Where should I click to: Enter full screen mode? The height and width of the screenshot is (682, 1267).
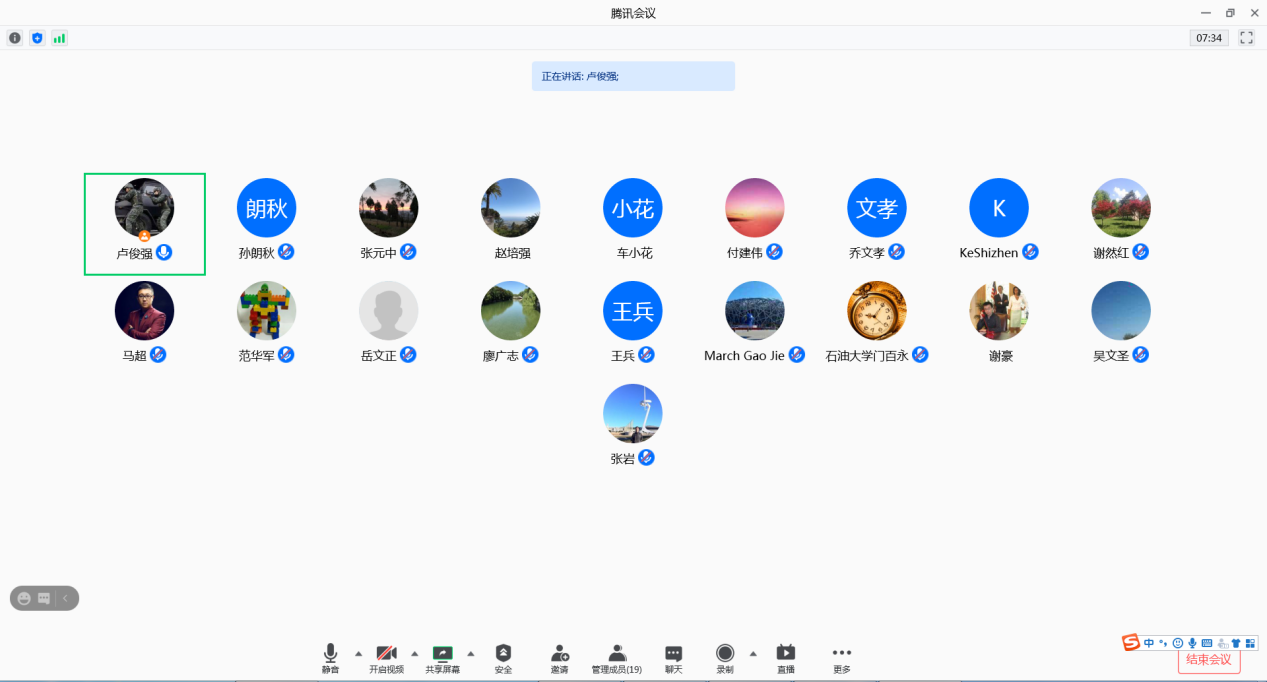point(1246,38)
